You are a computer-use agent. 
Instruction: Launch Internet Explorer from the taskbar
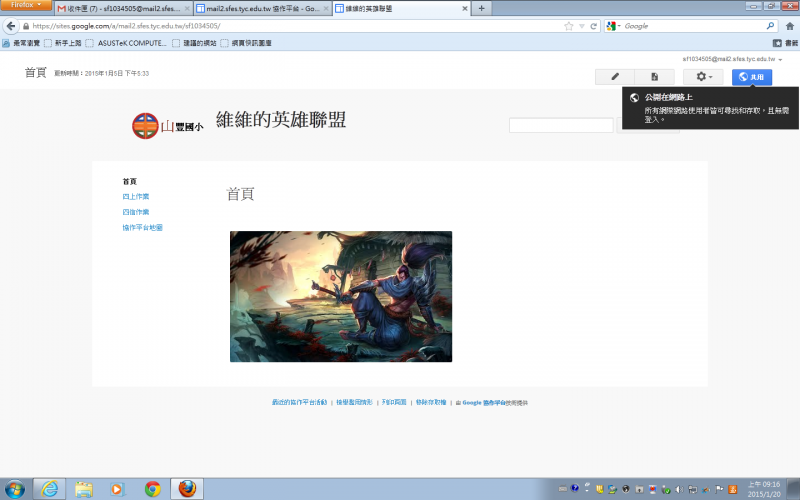click(x=49, y=489)
